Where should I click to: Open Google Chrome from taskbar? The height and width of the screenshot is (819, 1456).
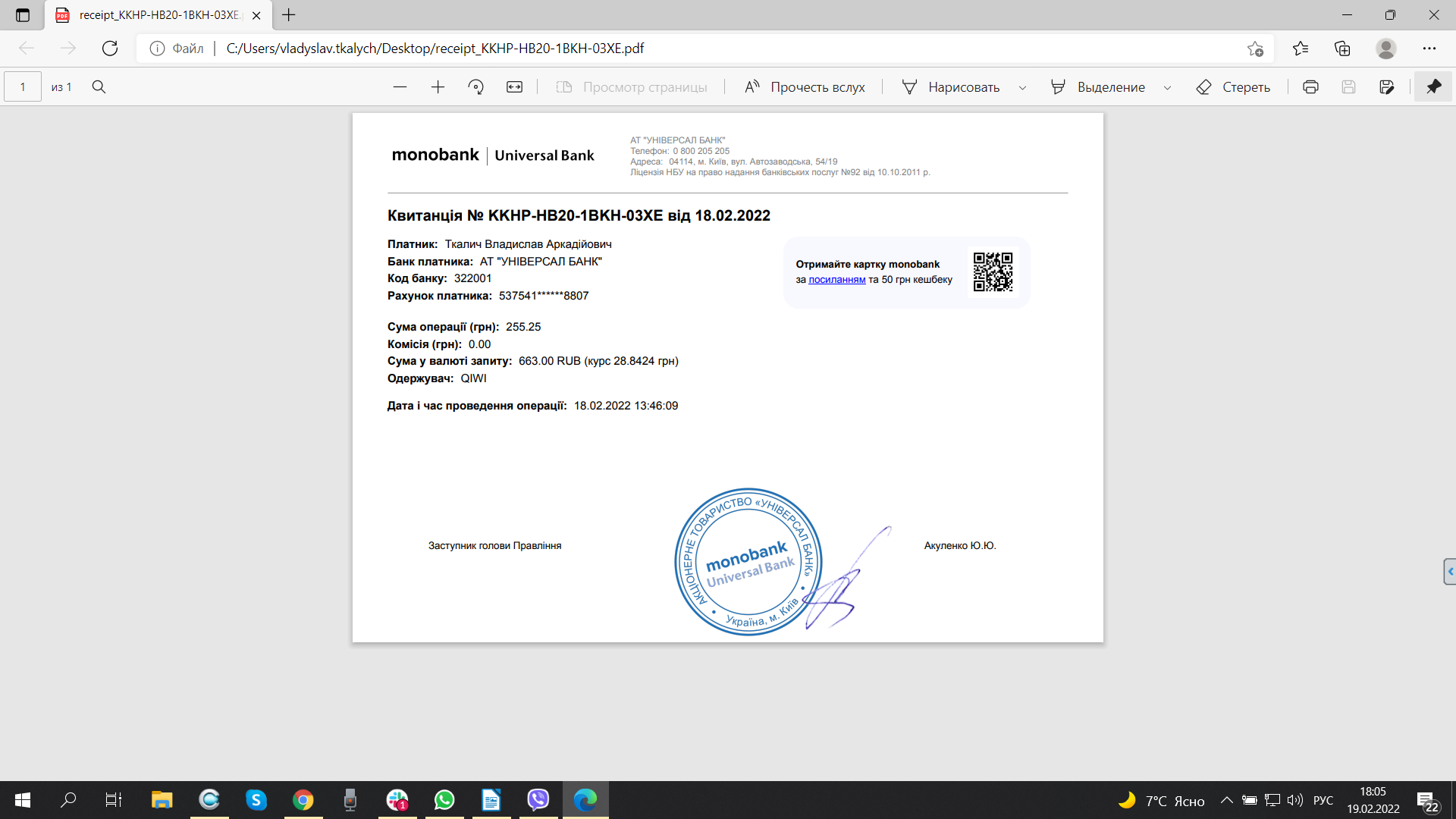(x=303, y=800)
